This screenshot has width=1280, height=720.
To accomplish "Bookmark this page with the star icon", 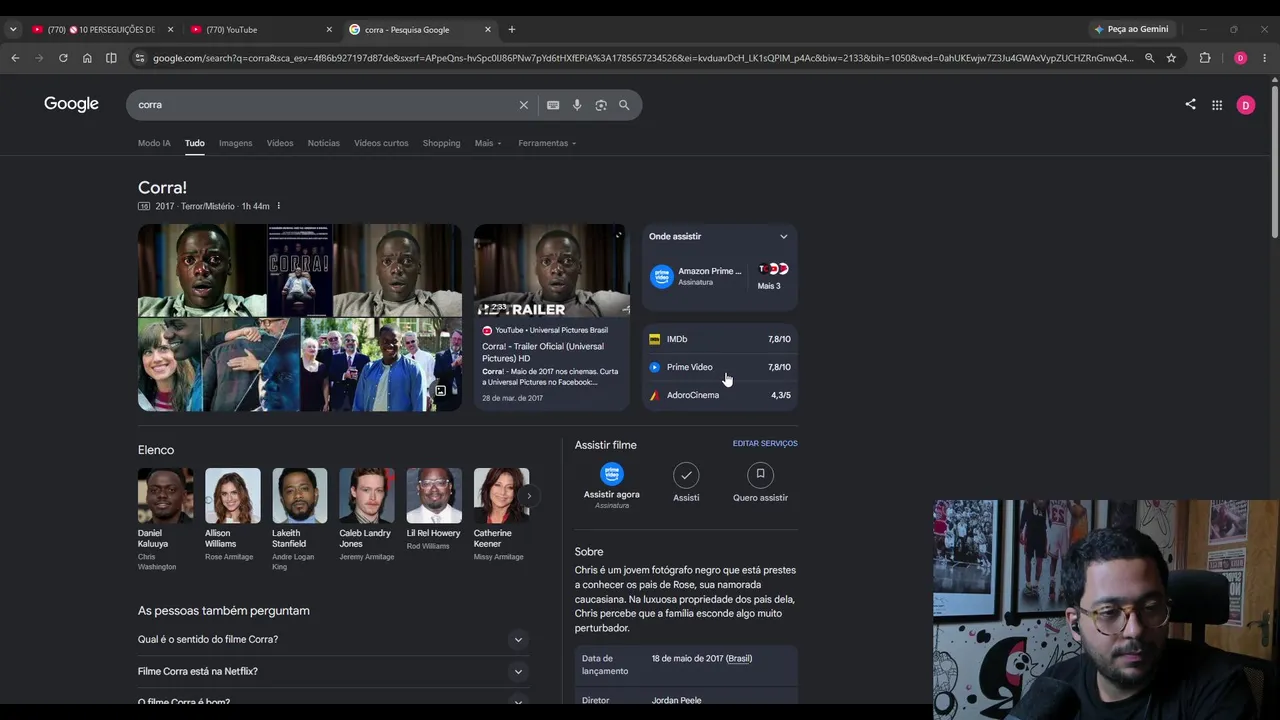I will [1171, 58].
